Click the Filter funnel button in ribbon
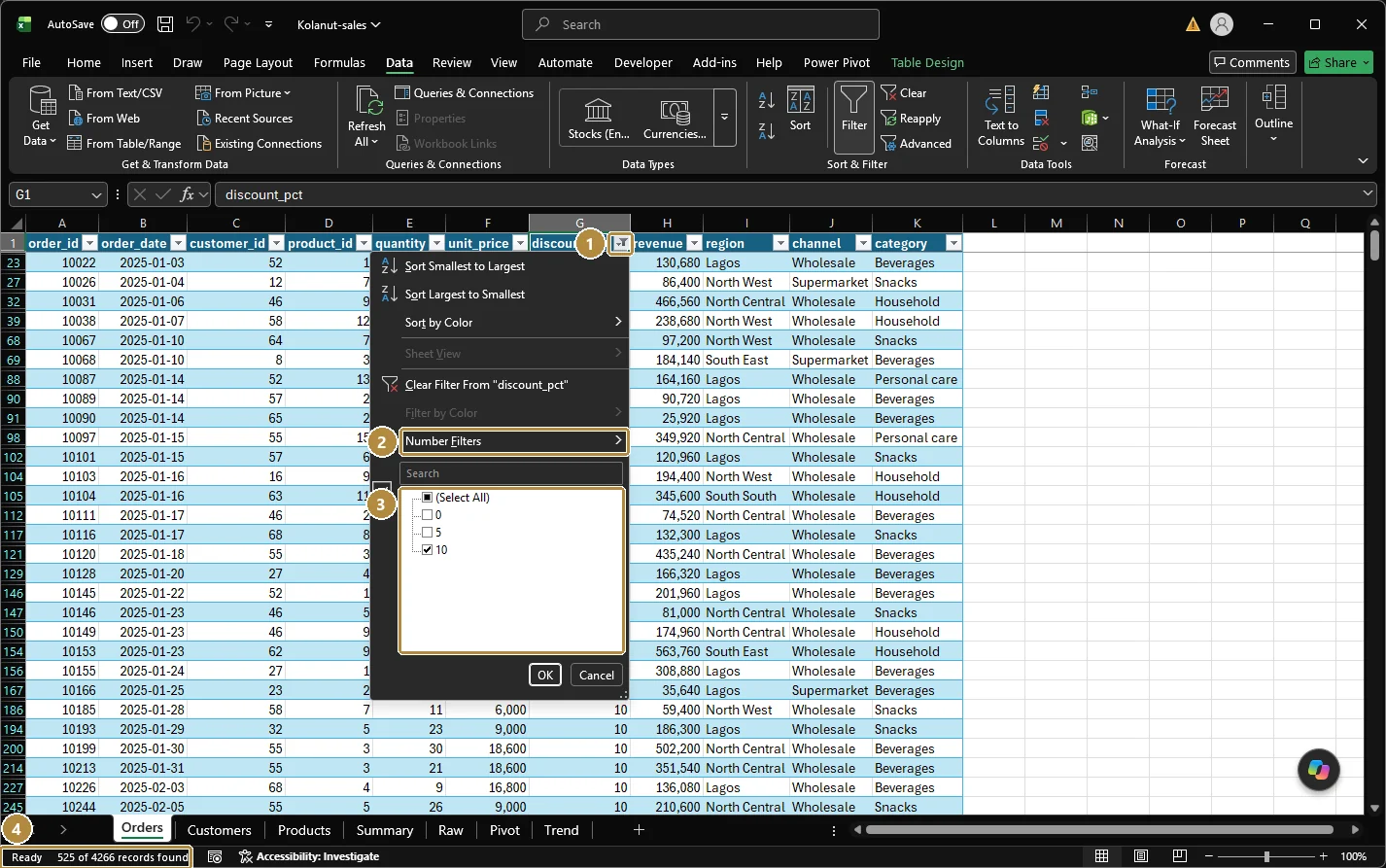 [853, 117]
